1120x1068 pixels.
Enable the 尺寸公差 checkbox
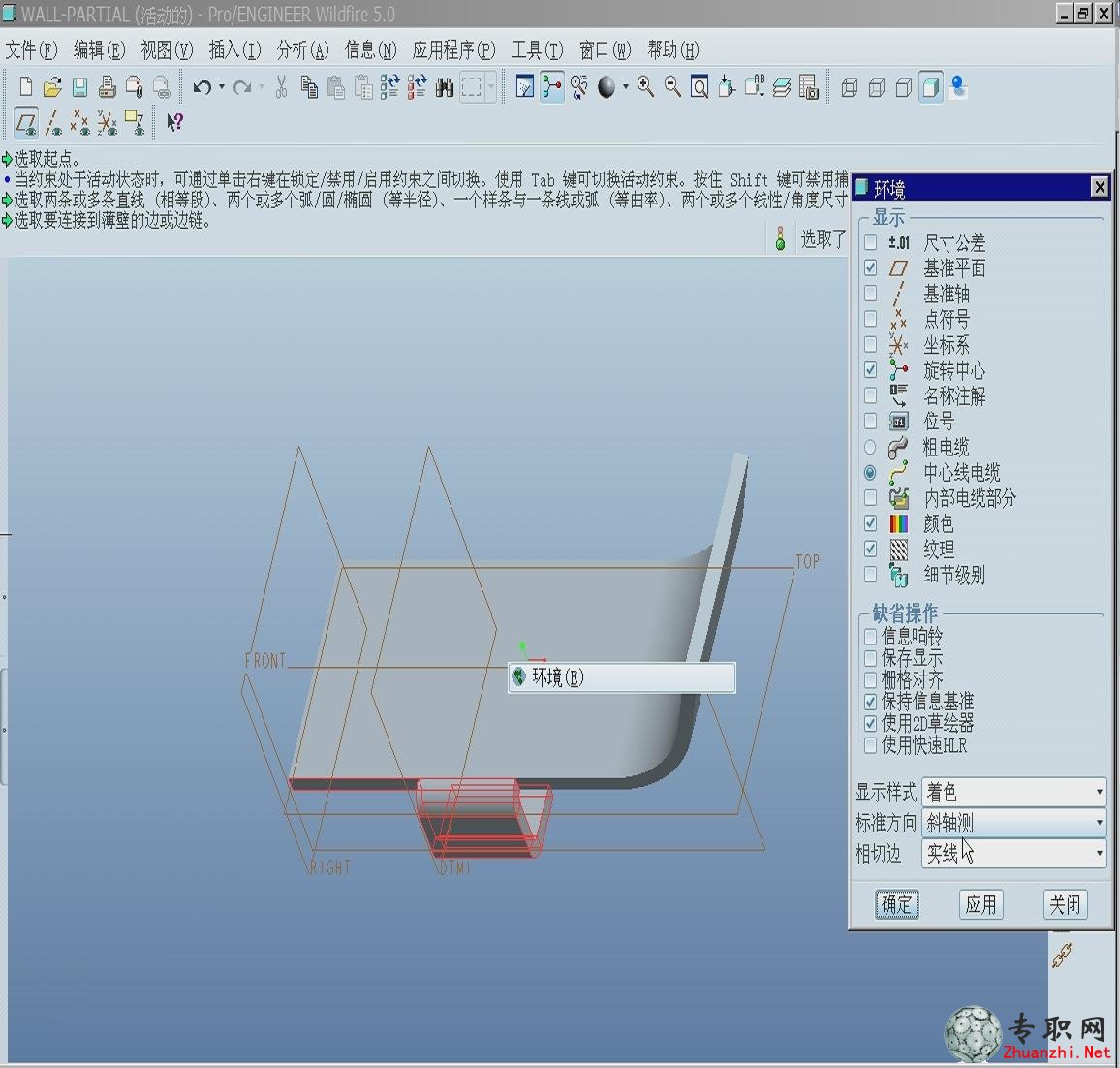point(870,242)
